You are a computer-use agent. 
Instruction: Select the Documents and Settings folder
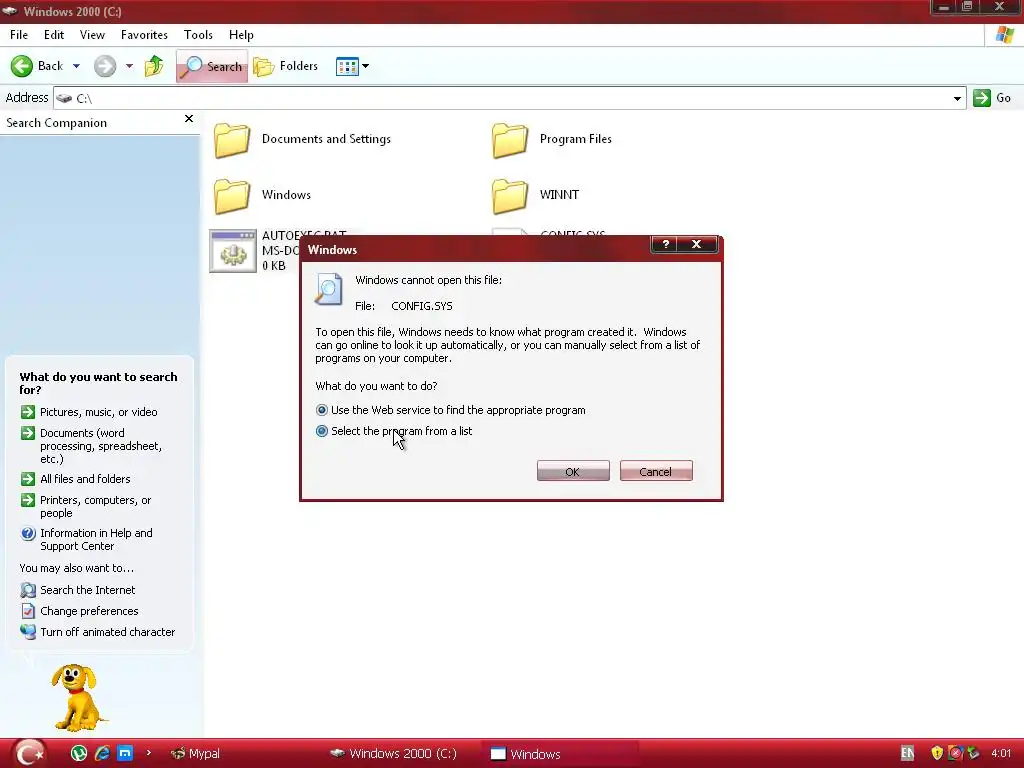(302, 140)
